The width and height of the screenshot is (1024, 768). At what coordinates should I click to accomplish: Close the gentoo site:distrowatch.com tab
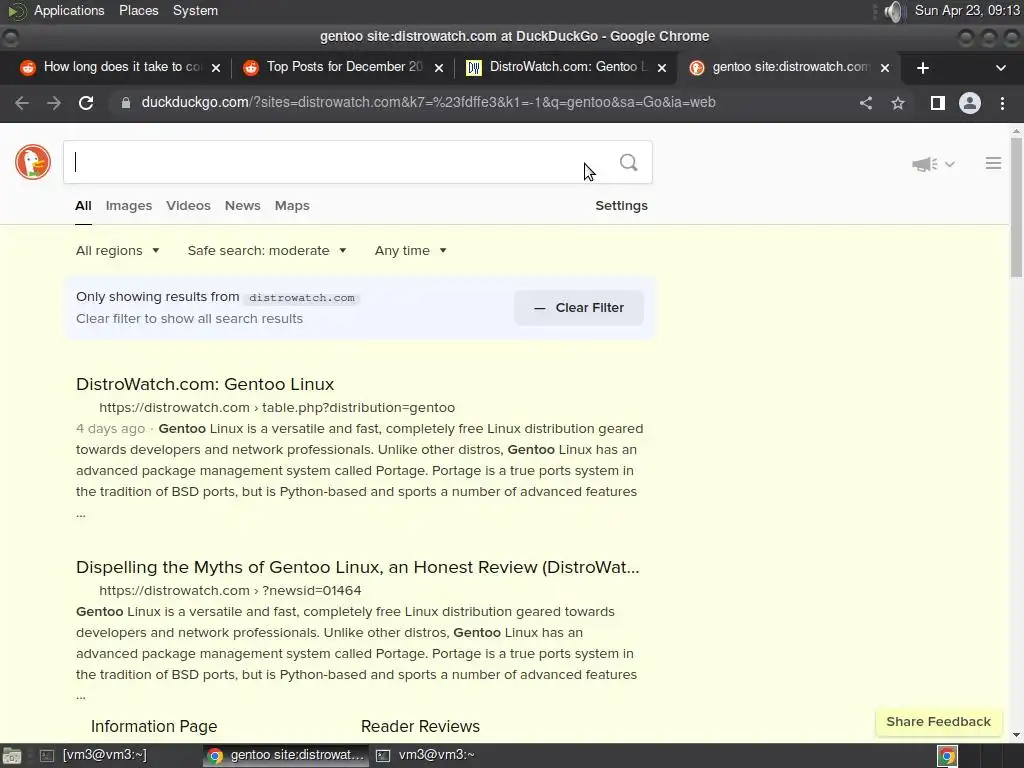pyautogui.click(x=885, y=68)
